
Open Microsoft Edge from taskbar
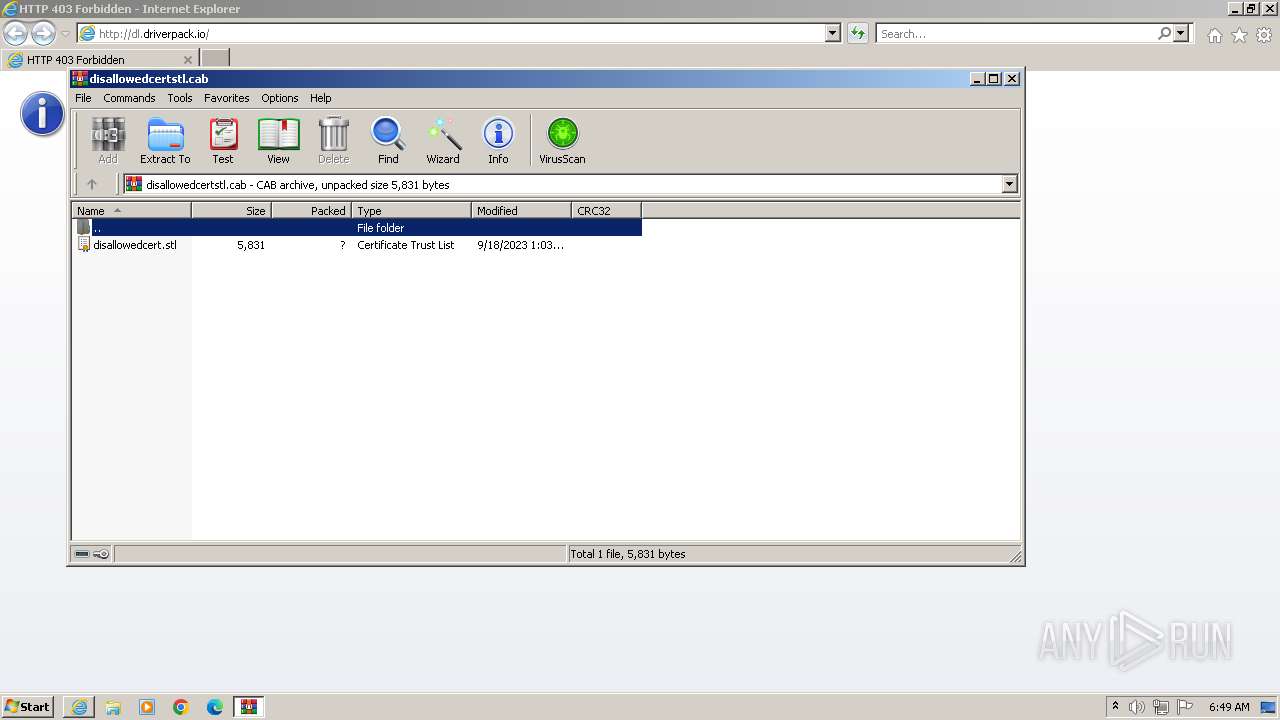[x=215, y=707]
